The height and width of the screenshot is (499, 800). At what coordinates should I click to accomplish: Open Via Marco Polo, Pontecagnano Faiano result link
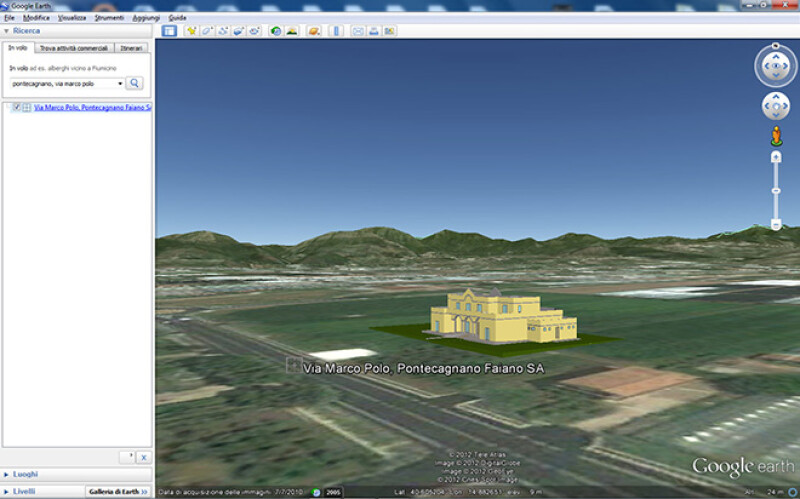click(92, 107)
